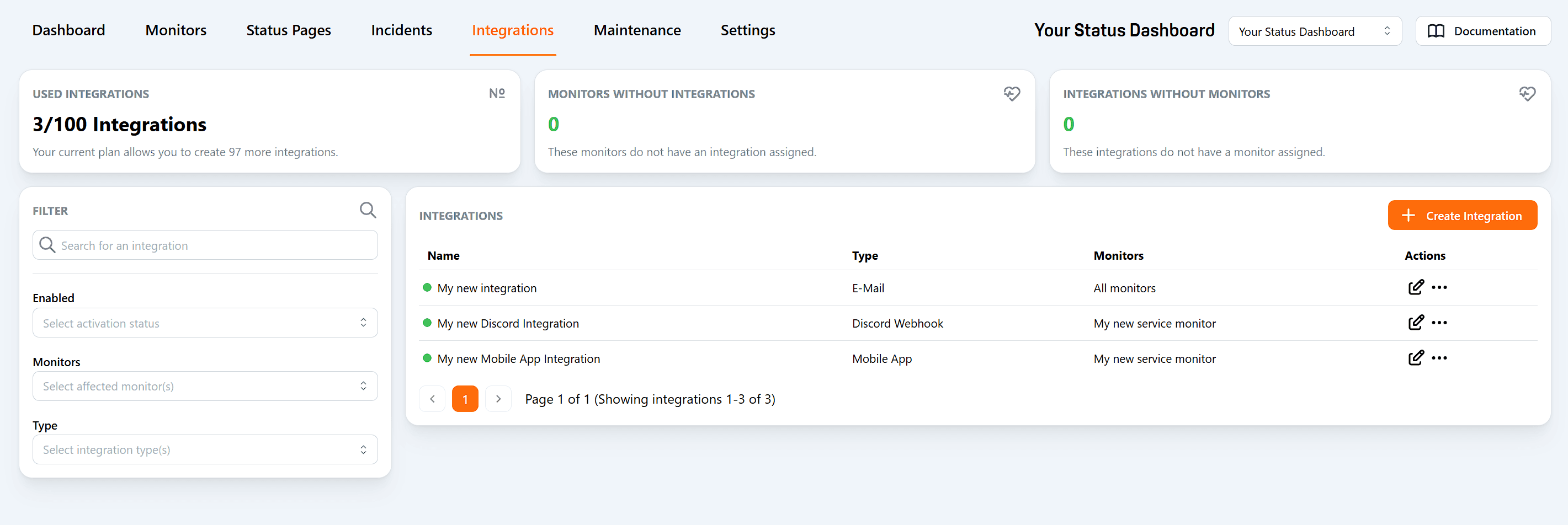
Task: Select page 1 in pagination
Action: point(465,399)
